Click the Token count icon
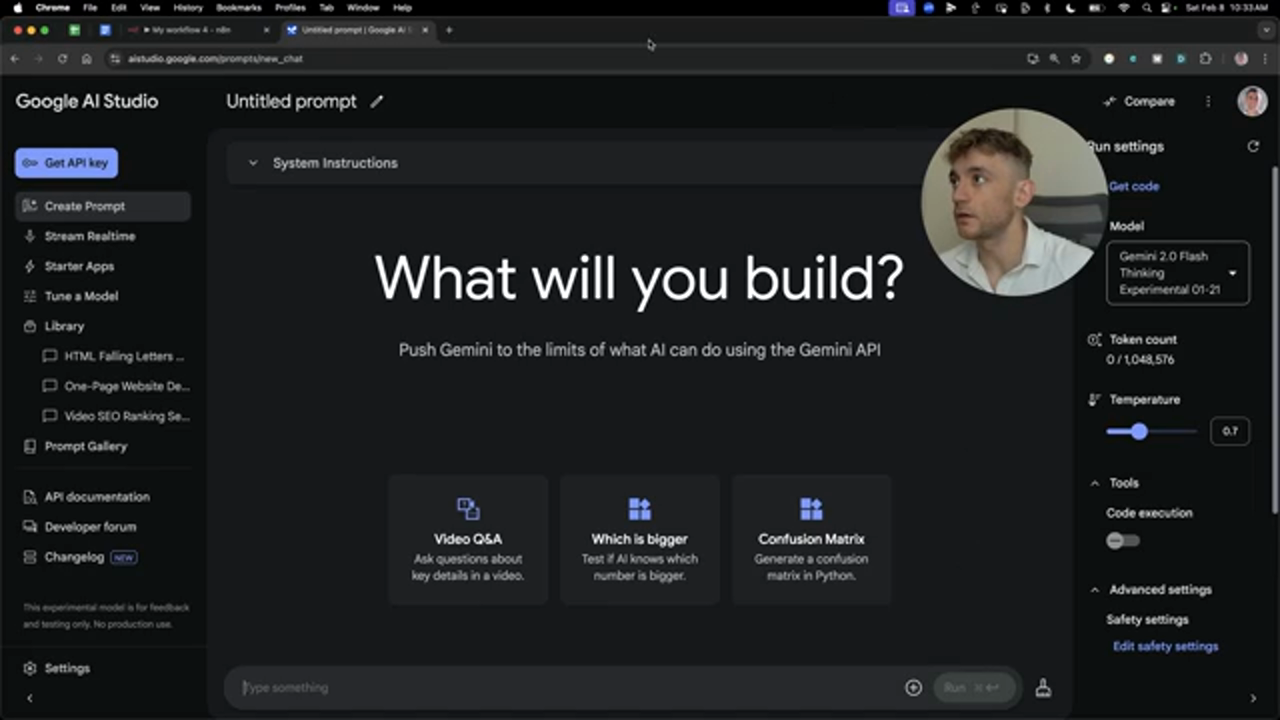The height and width of the screenshot is (720, 1280). [x=1094, y=340]
